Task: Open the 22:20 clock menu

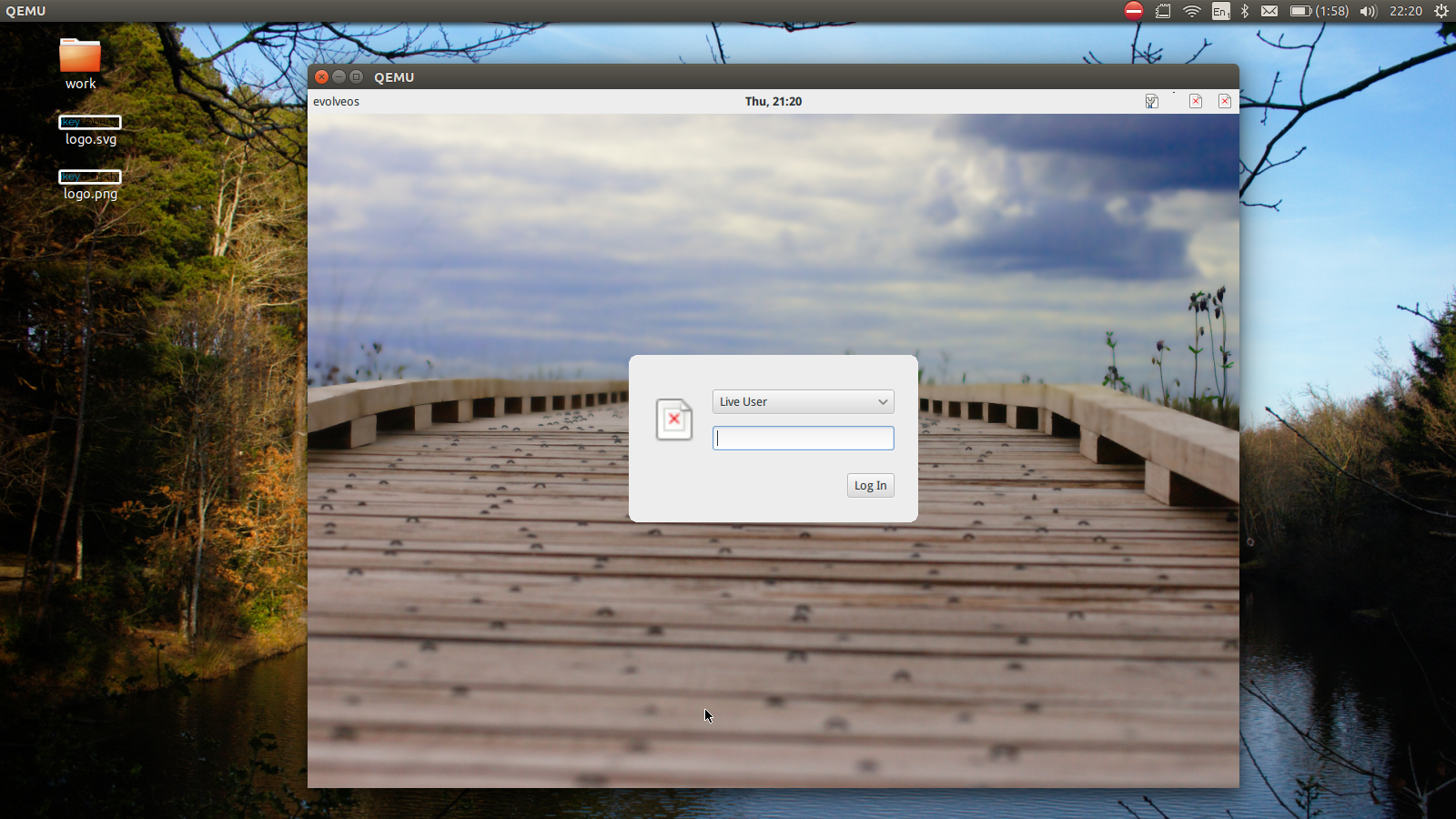Action: [1406, 11]
